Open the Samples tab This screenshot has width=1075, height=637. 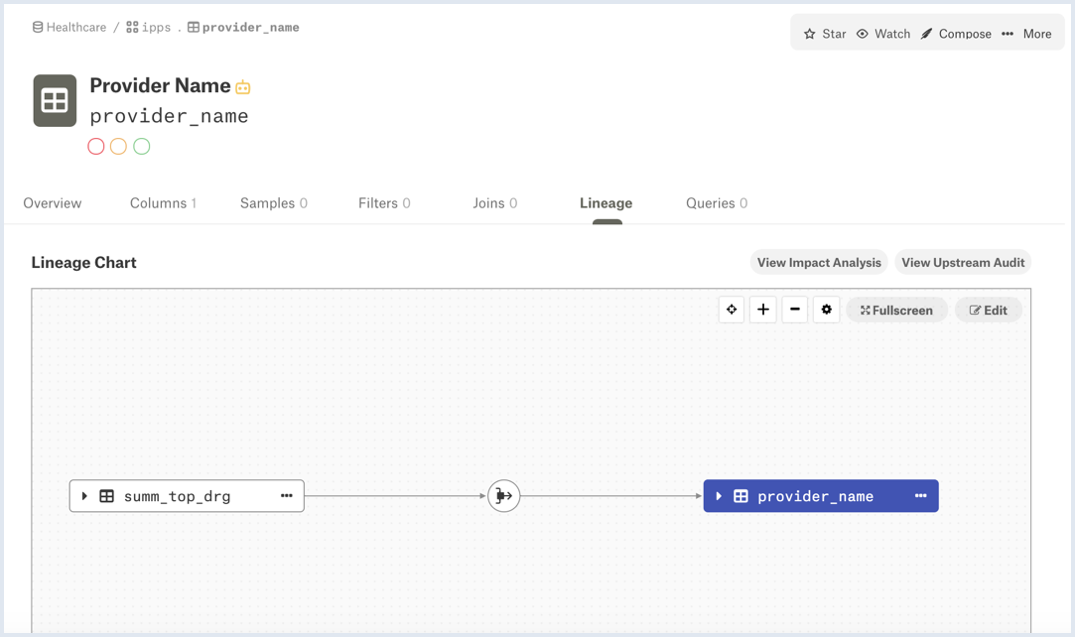(274, 203)
